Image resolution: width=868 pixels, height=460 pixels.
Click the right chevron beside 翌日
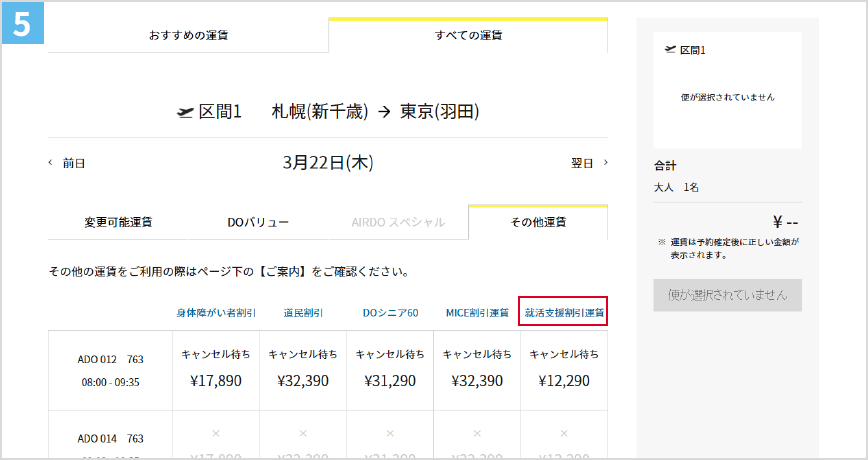click(606, 162)
